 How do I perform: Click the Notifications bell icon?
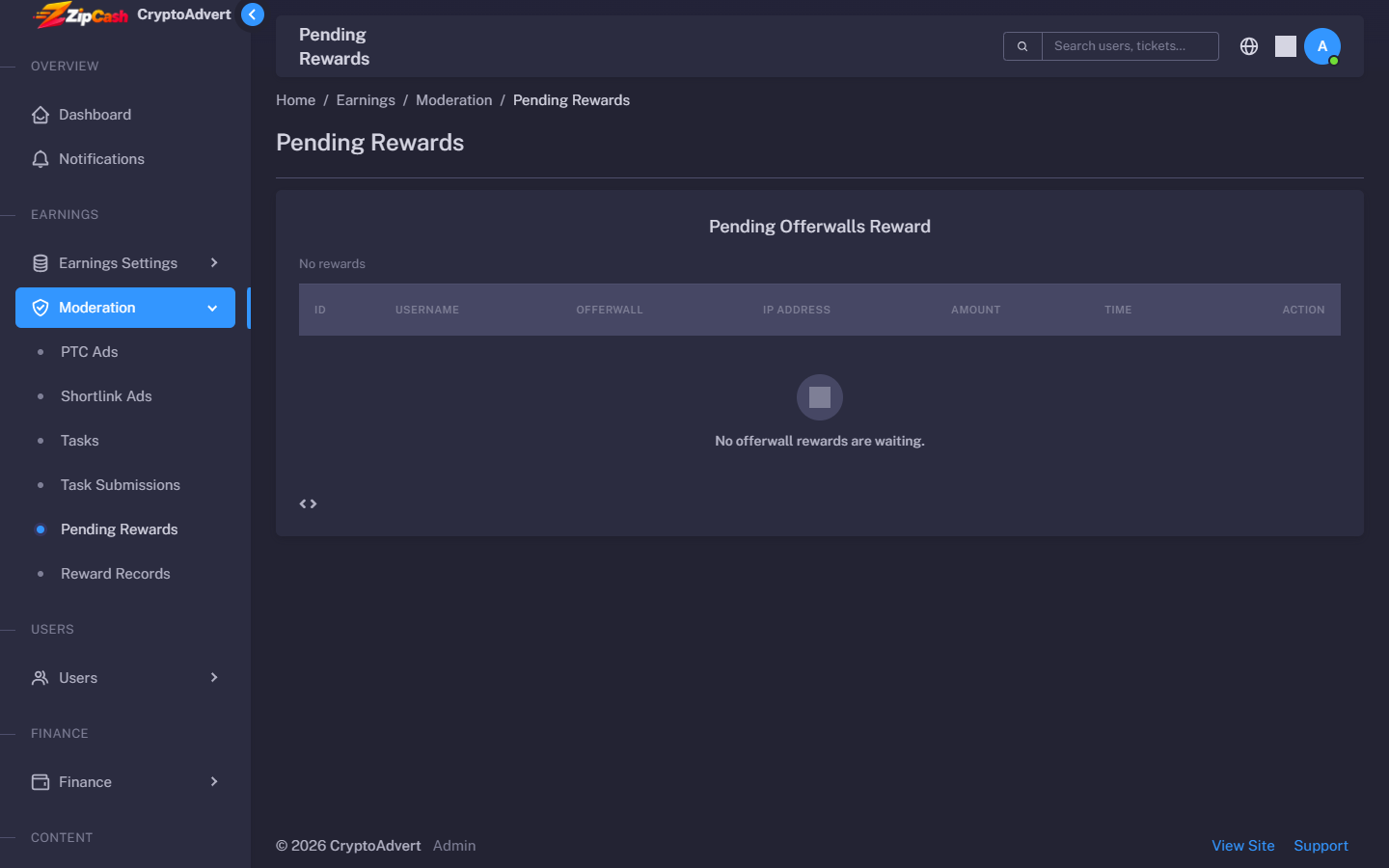41,159
